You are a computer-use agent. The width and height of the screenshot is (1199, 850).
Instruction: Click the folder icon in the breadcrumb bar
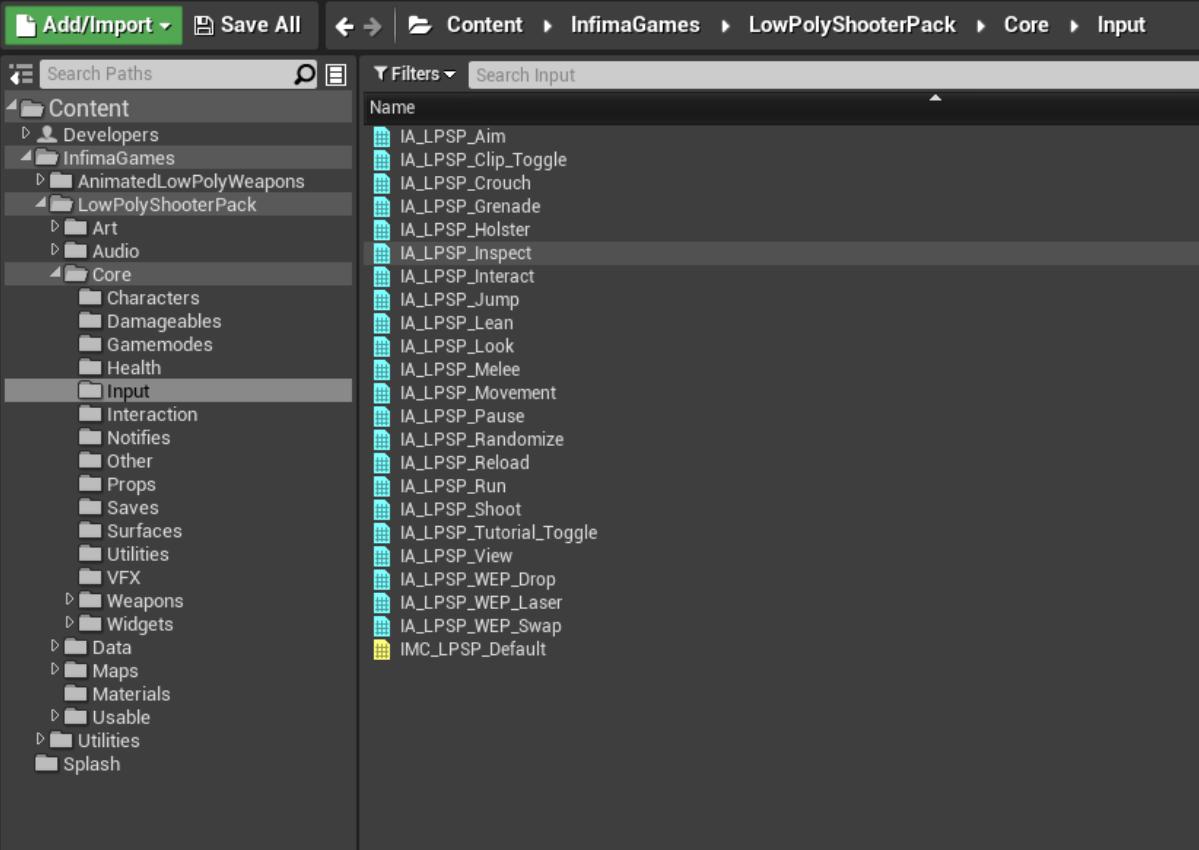420,26
